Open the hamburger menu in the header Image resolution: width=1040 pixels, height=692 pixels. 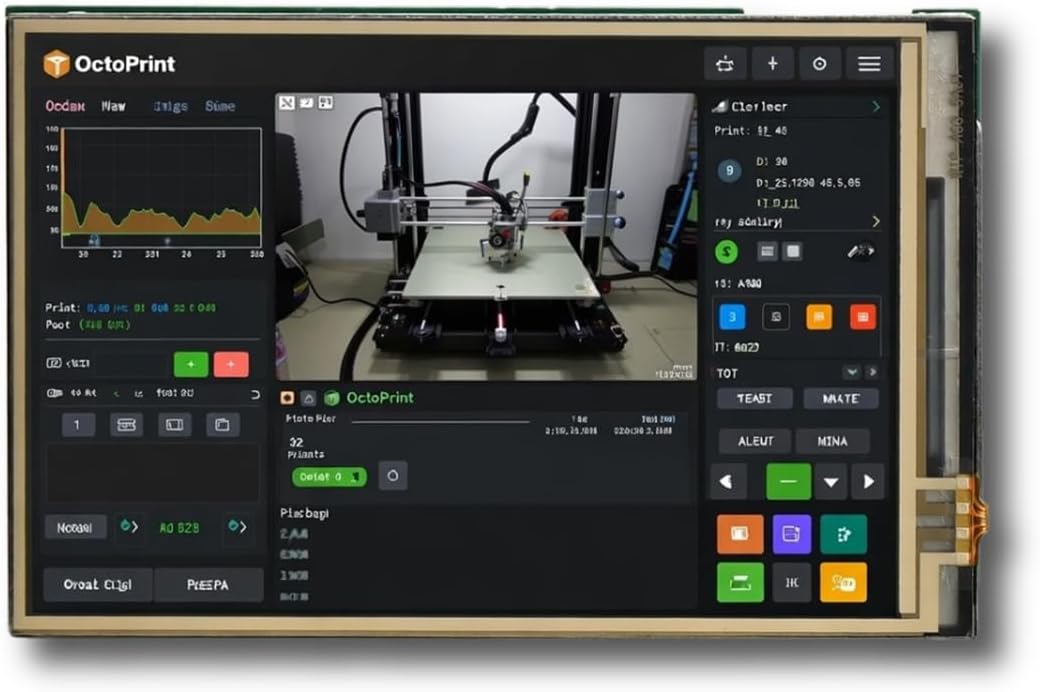tap(869, 64)
